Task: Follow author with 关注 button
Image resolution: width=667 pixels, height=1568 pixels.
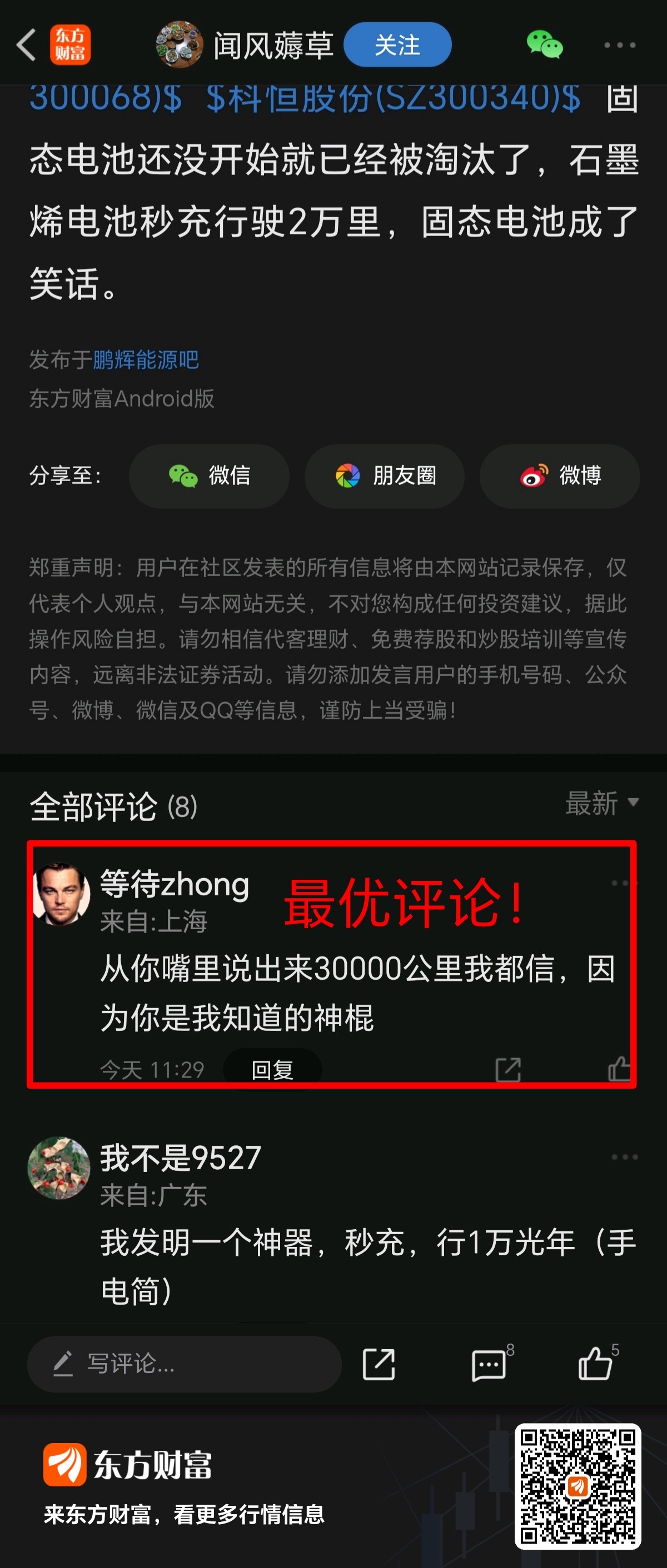Action: (x=397, y=44)
